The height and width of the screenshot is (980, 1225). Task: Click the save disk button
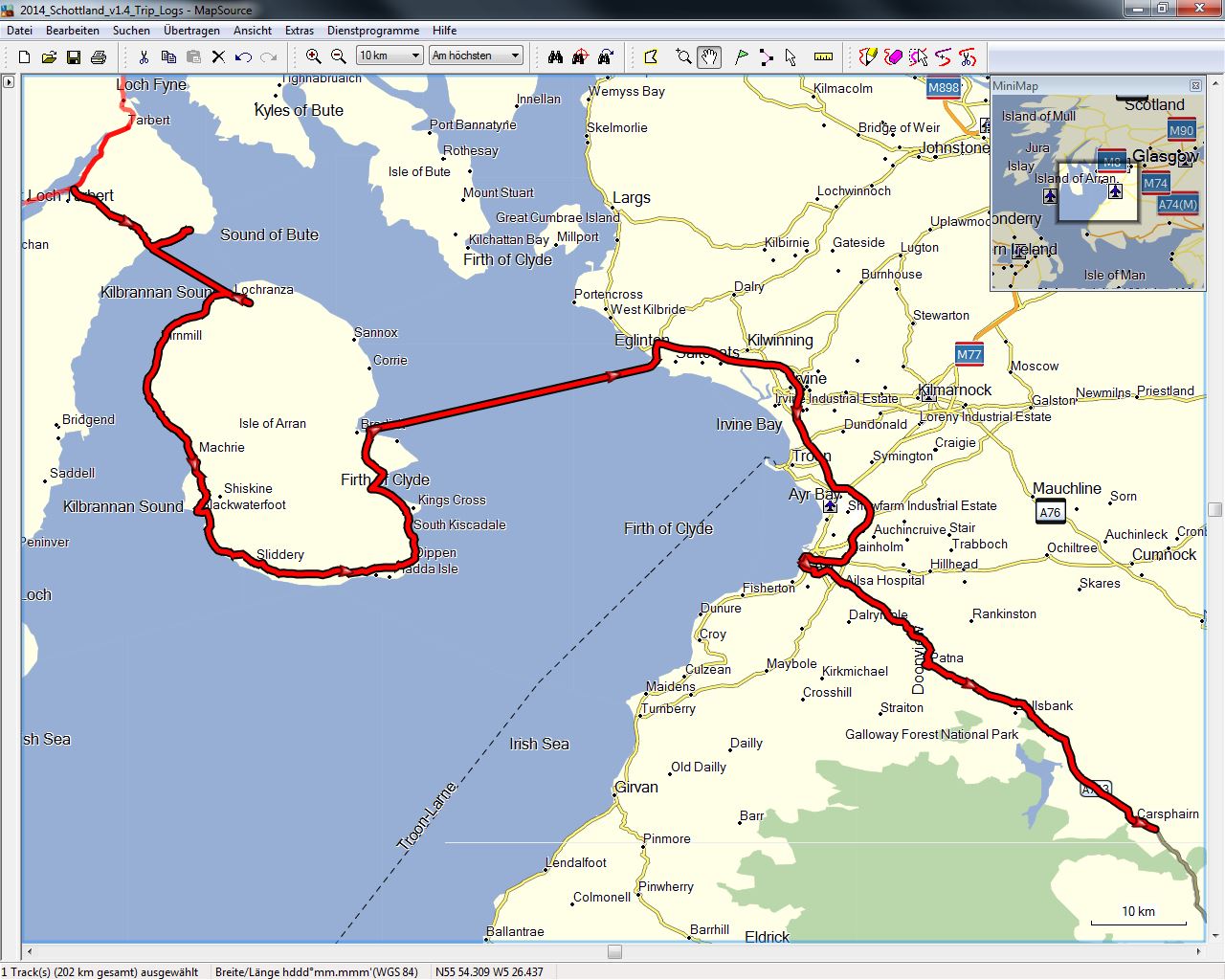tap(74, 57)
